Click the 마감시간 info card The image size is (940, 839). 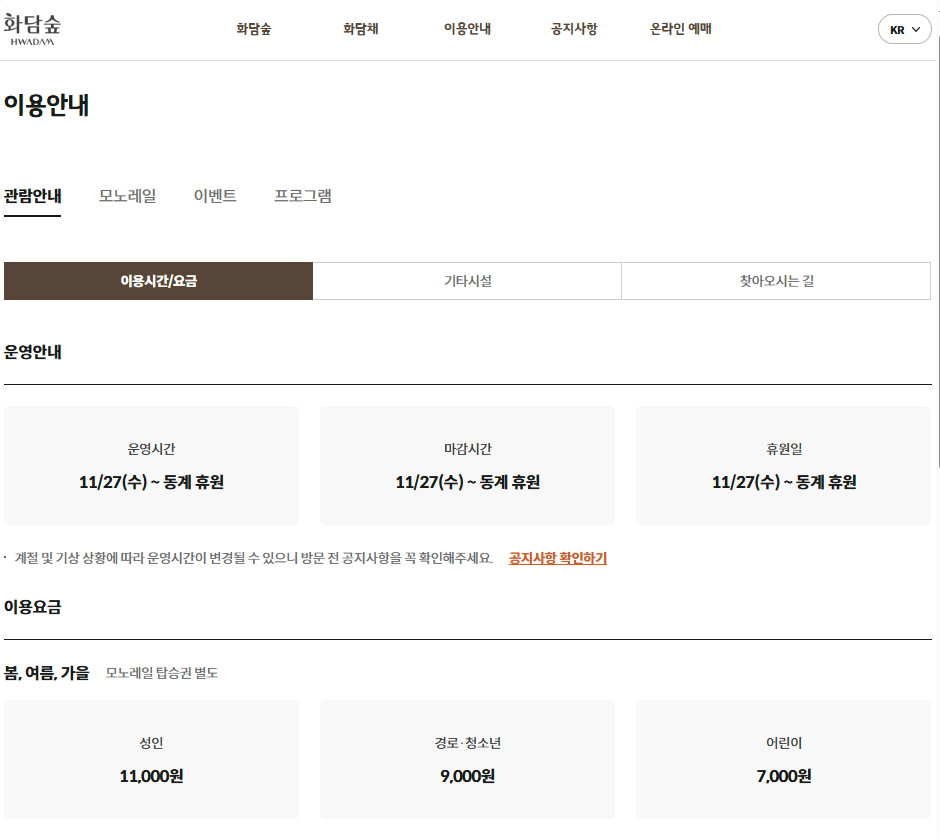(x=468, y=466)
